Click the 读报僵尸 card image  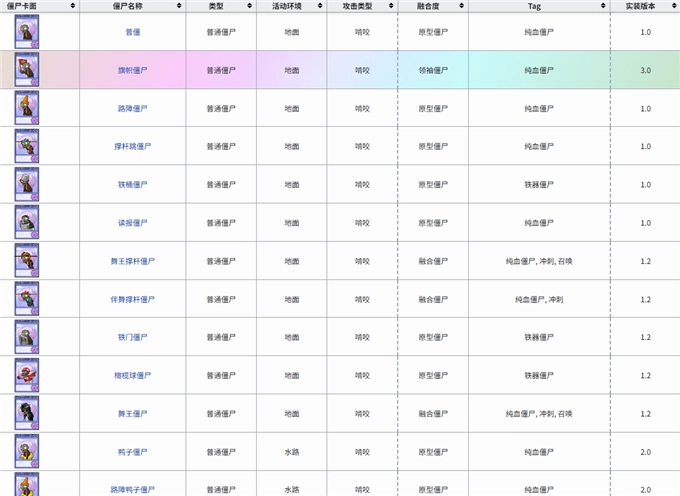pos(27,222)
